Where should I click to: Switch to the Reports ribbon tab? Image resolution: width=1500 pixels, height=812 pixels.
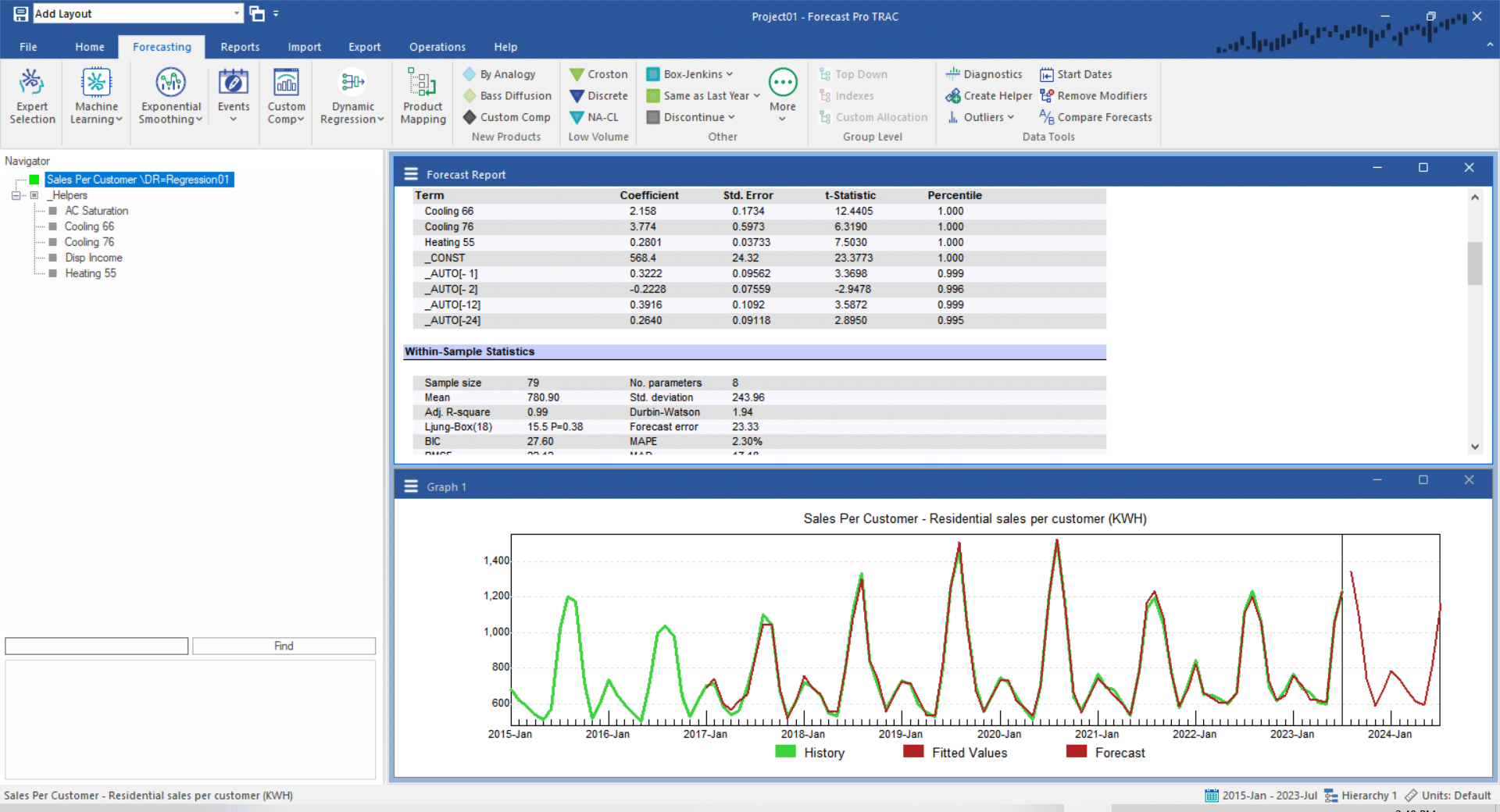coord(240,47)
